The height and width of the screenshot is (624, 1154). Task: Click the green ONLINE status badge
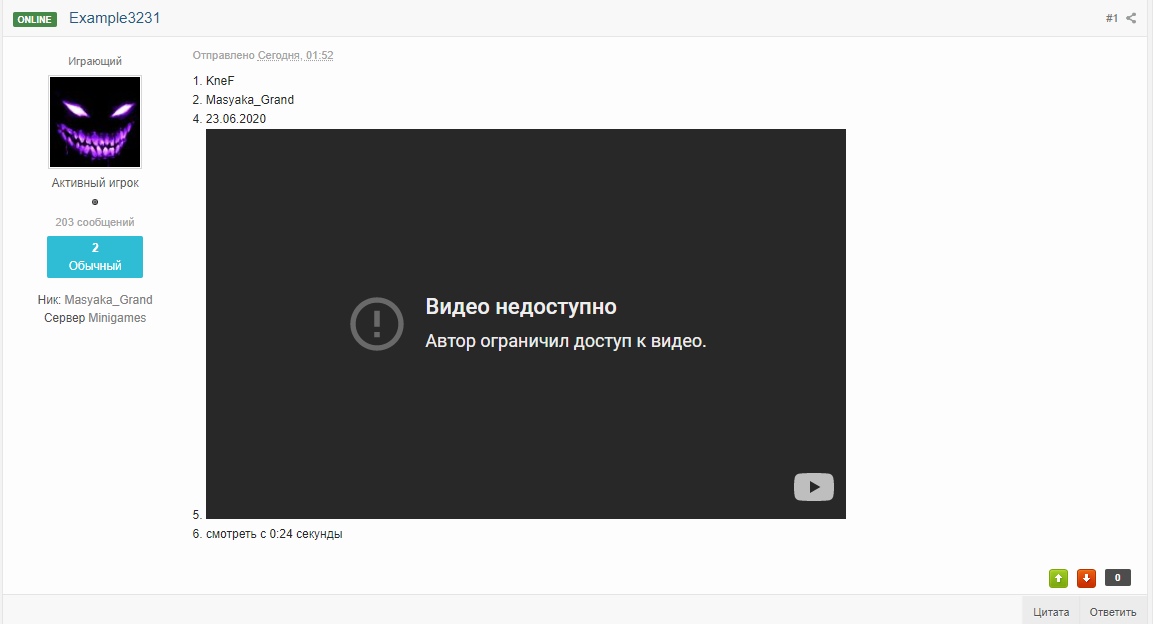35,19
